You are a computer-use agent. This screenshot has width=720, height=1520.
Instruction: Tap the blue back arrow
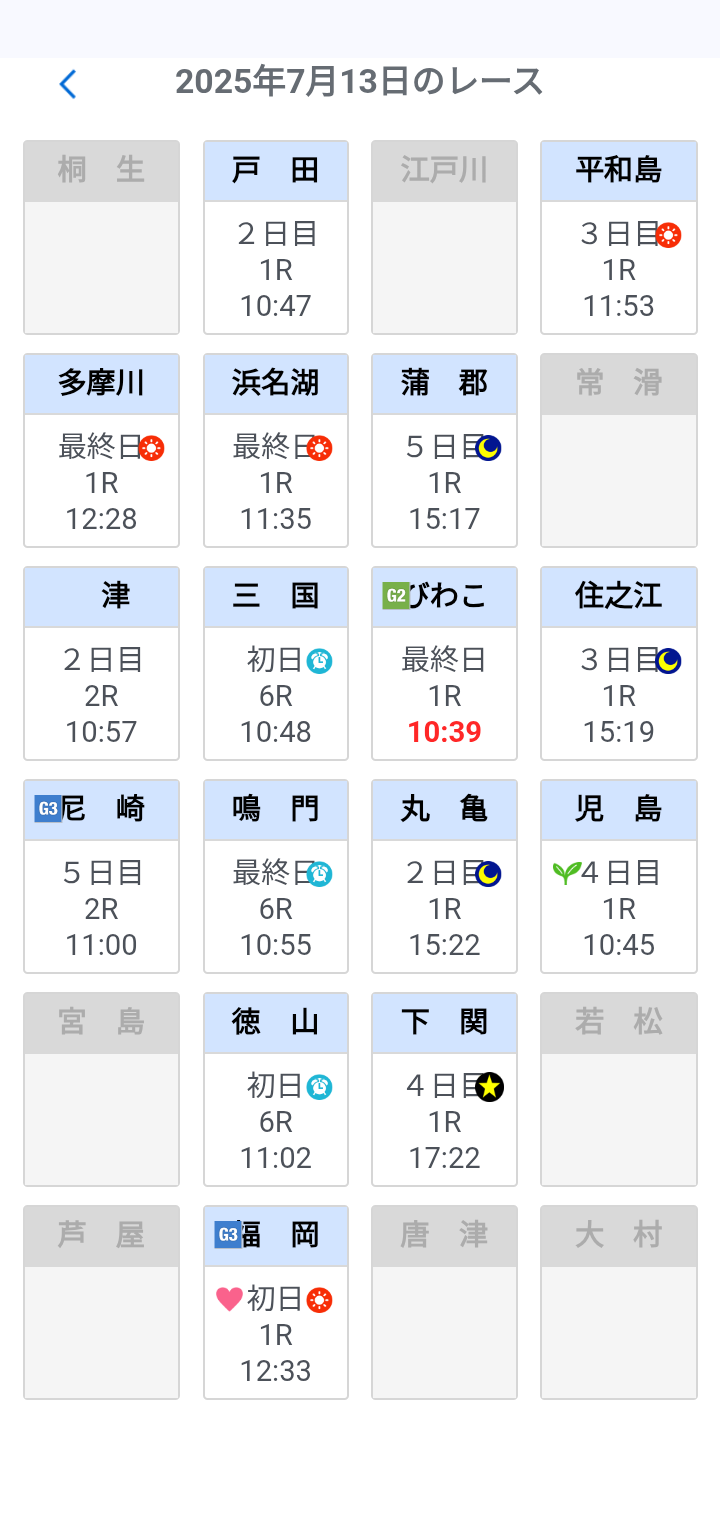[x=68, y=84]
